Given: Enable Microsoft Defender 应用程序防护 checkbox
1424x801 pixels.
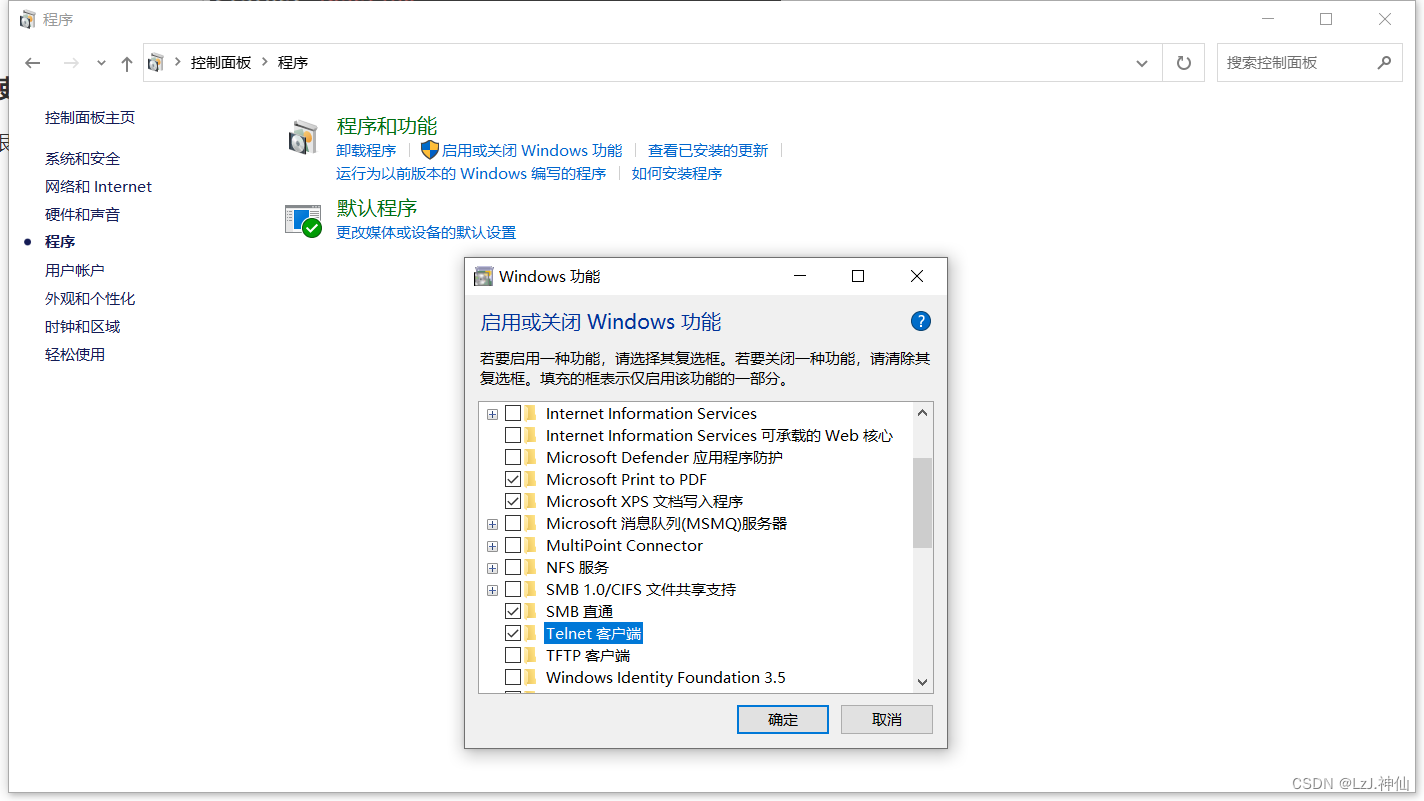Looking at the screenshot, I should [x=513, y=457].
